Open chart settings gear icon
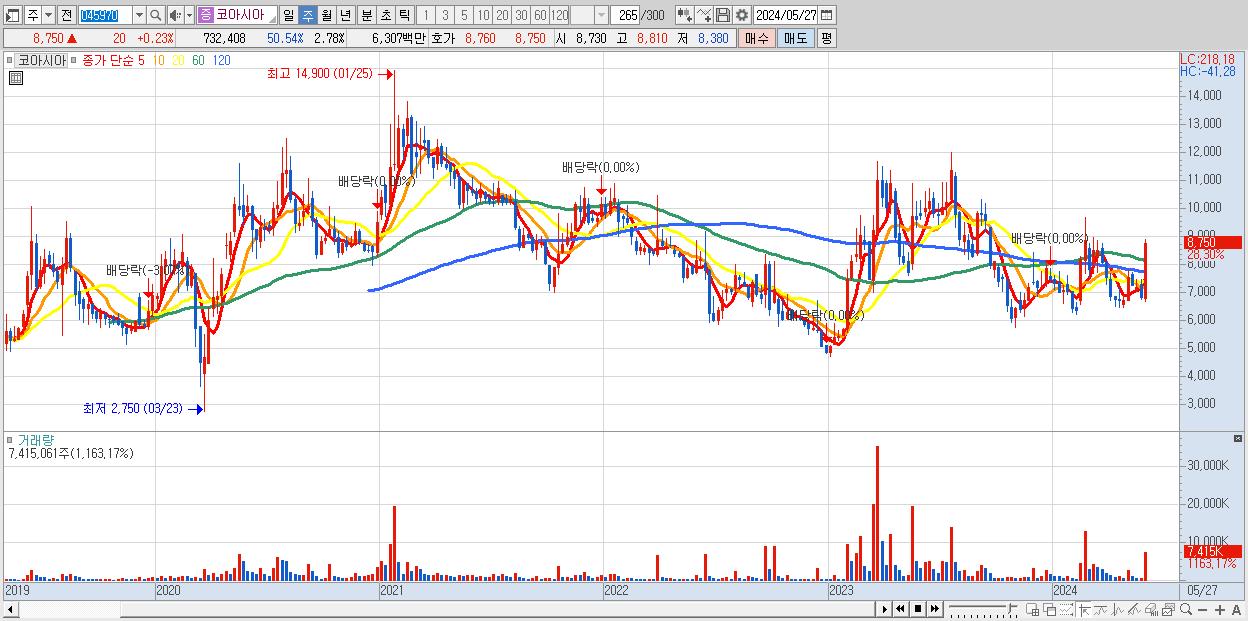 [742, 15]
